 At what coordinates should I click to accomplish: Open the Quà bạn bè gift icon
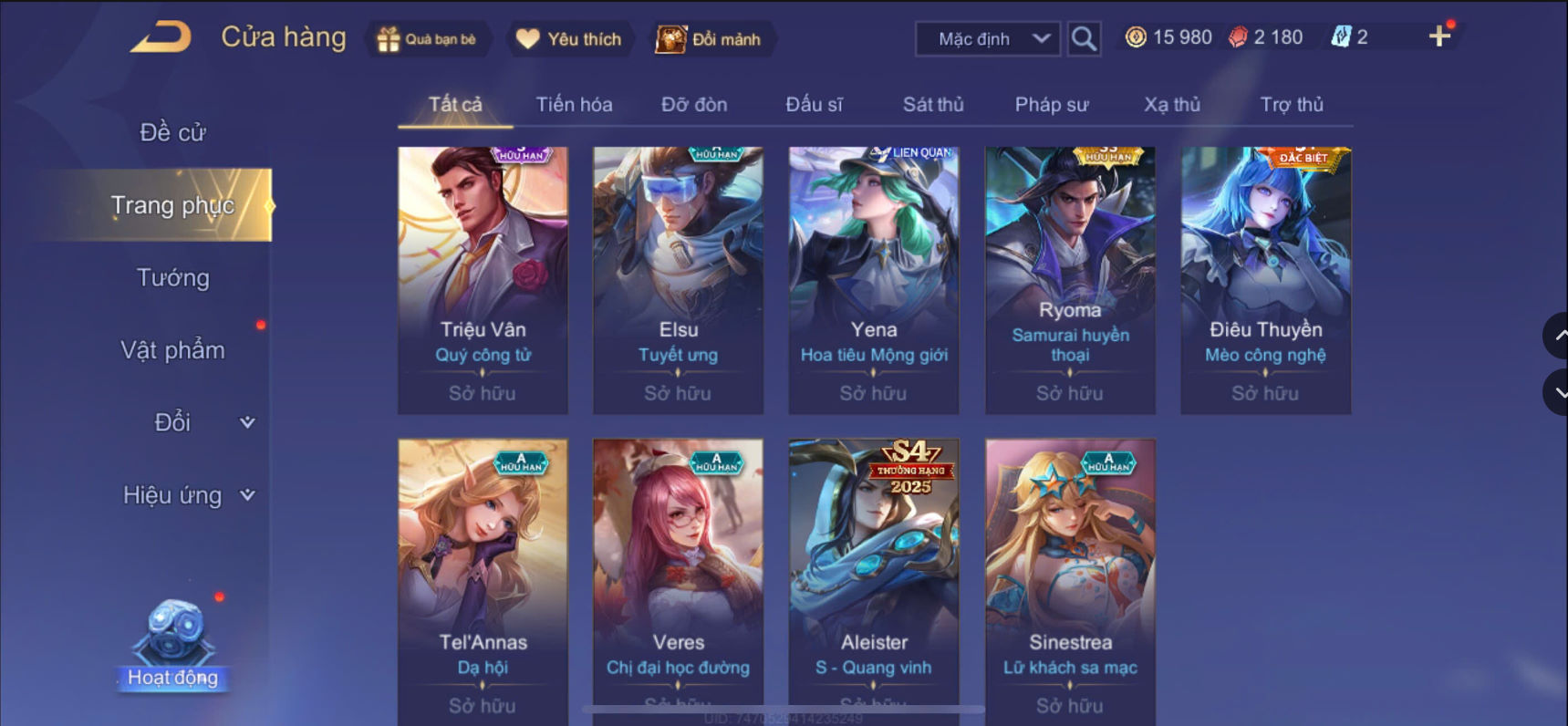[x=389, y=39]
